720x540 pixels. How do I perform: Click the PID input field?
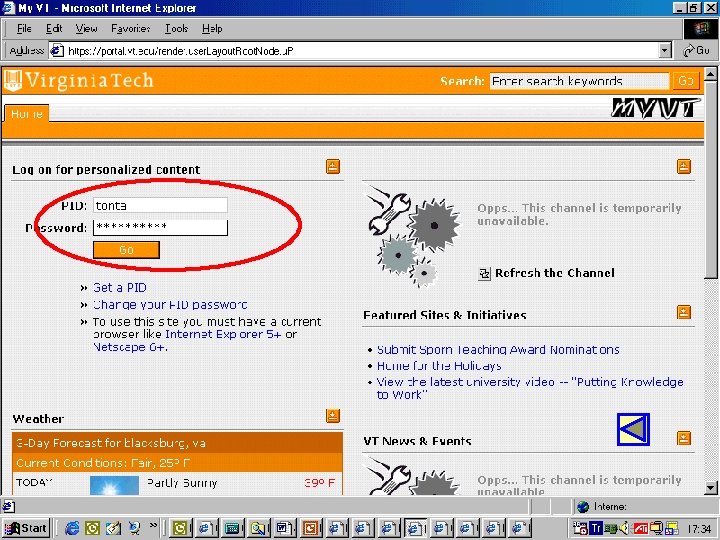160,205
